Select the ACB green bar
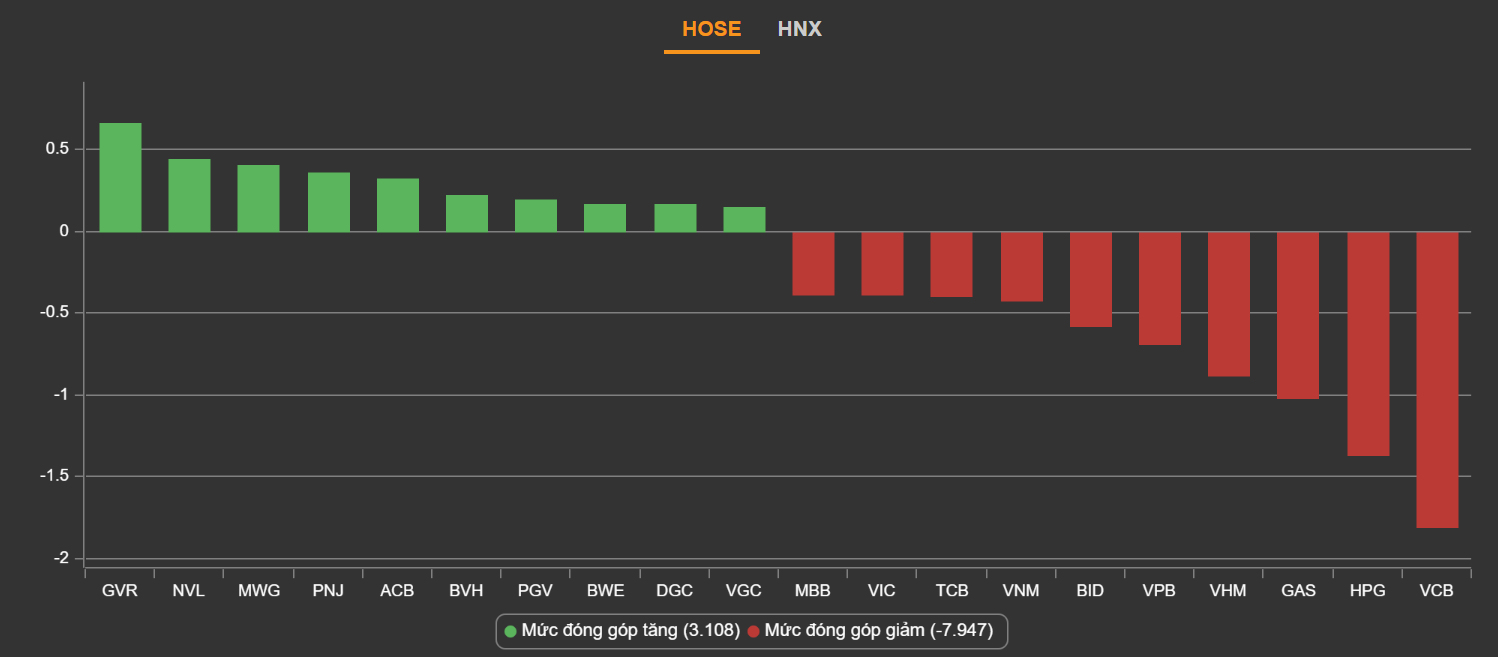The image size is (1498, 657). point(398,205)
